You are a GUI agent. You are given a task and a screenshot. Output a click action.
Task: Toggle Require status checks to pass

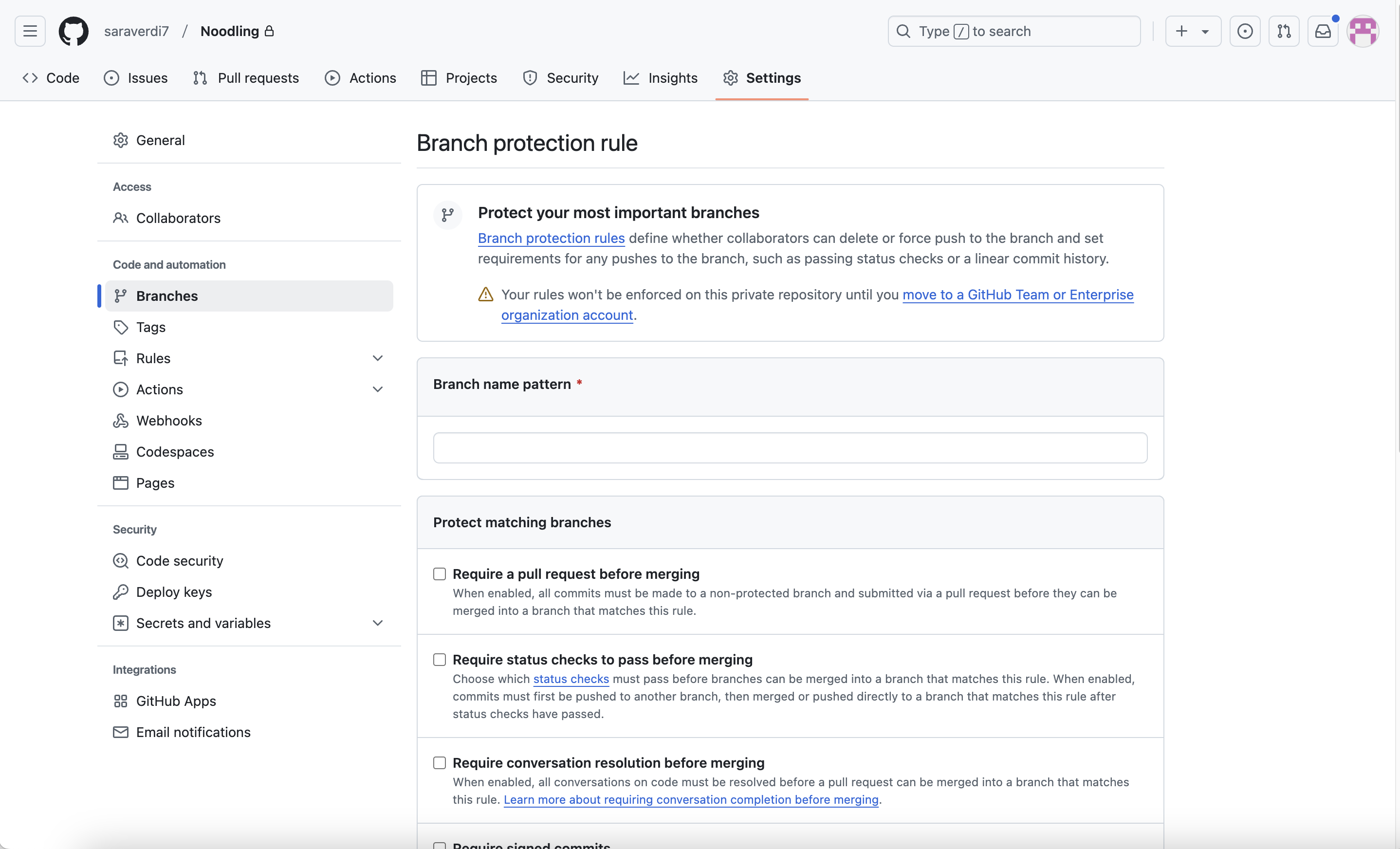[x=439, y=659]
